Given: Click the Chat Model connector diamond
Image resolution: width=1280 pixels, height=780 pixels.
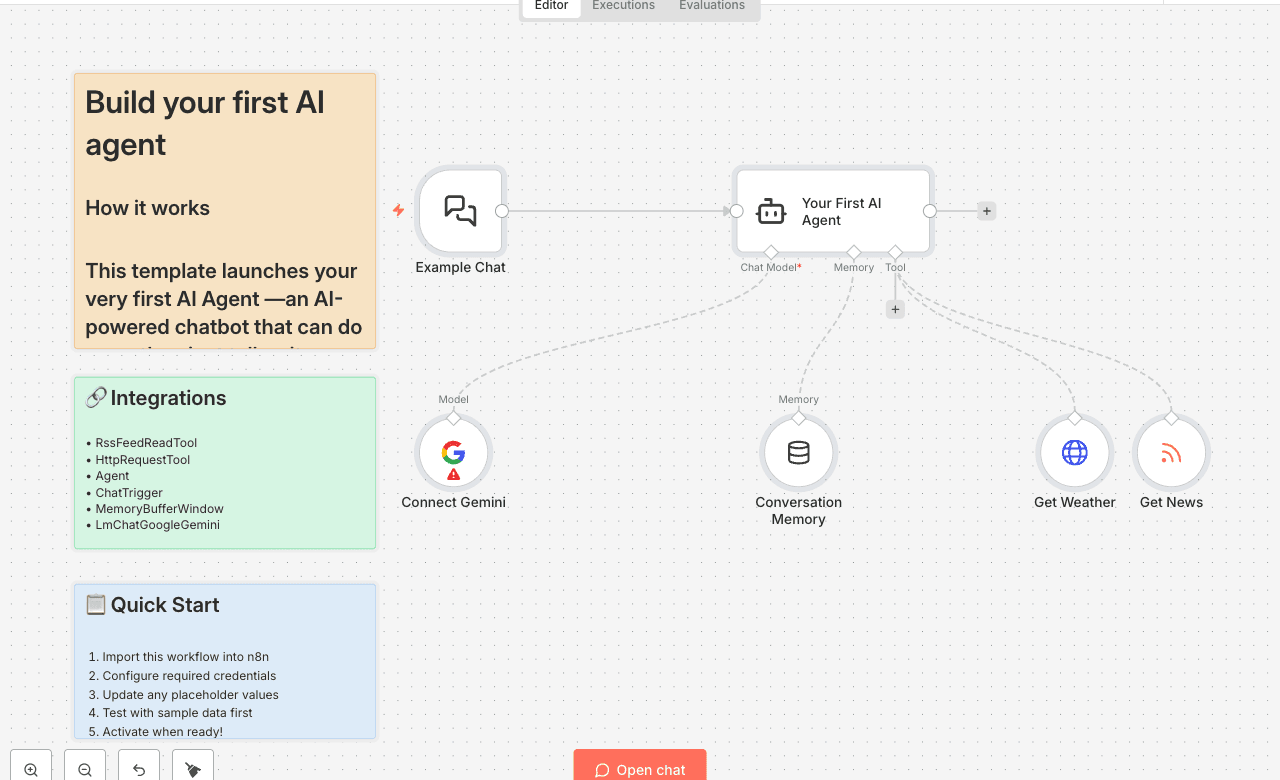Looking at the screenshot, I should pyautogui.click(x=770, y=253).
